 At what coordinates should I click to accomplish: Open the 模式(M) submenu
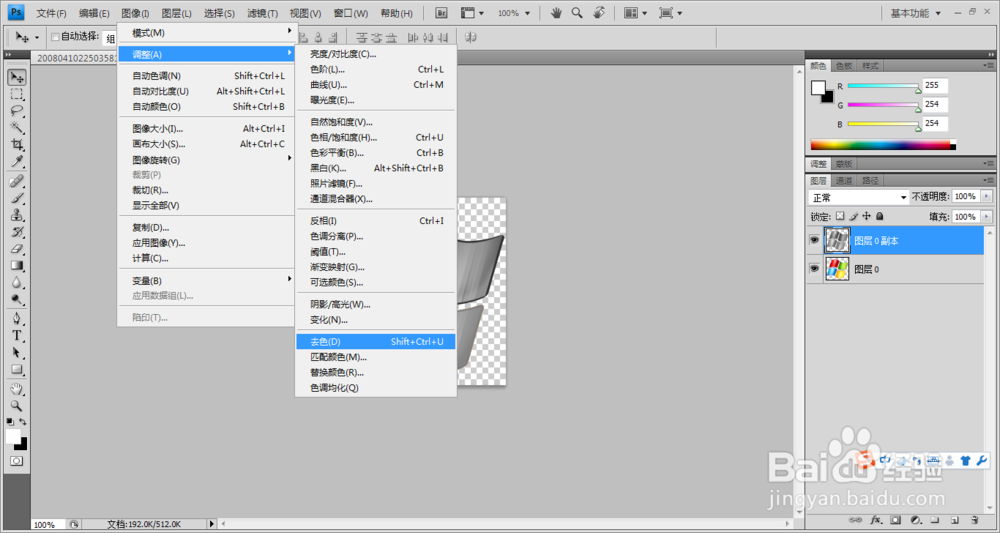(x=207, y=33)
